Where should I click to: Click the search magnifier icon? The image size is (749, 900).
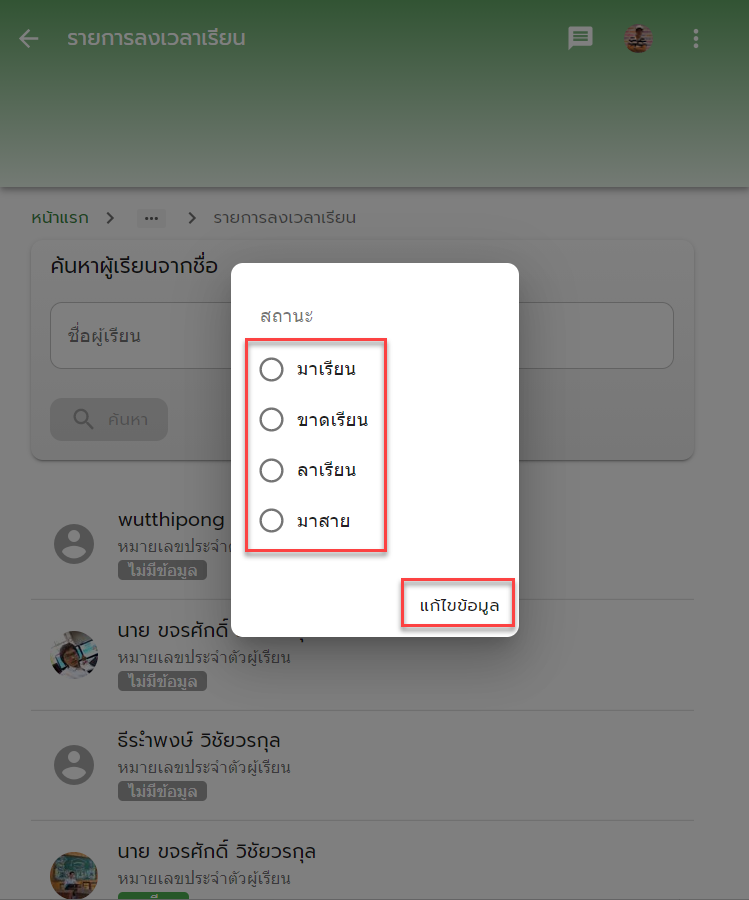pos(83,419)
